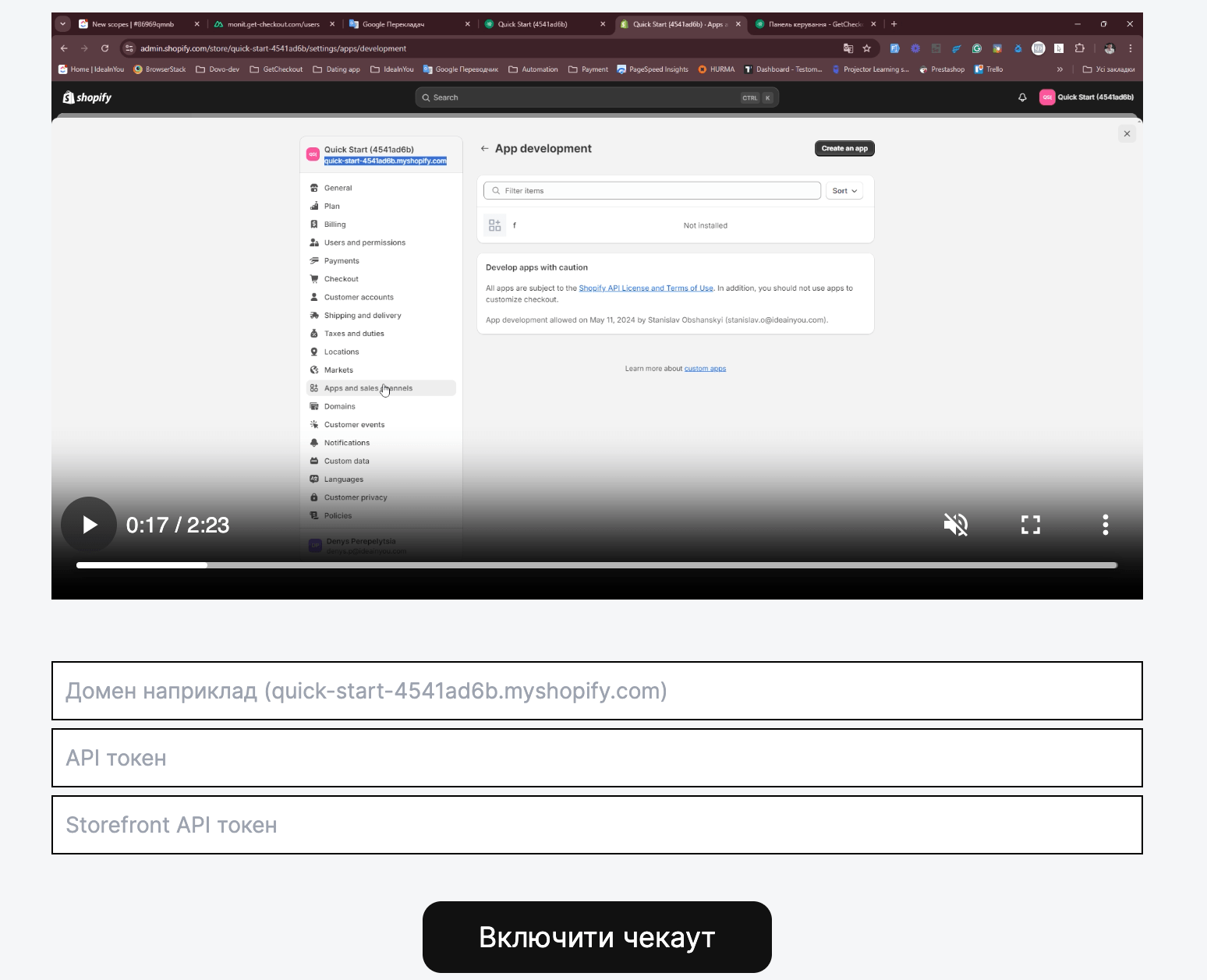Unmute the video sound
Viewport: 1207px width, 980px height.
tap(956, 525)
